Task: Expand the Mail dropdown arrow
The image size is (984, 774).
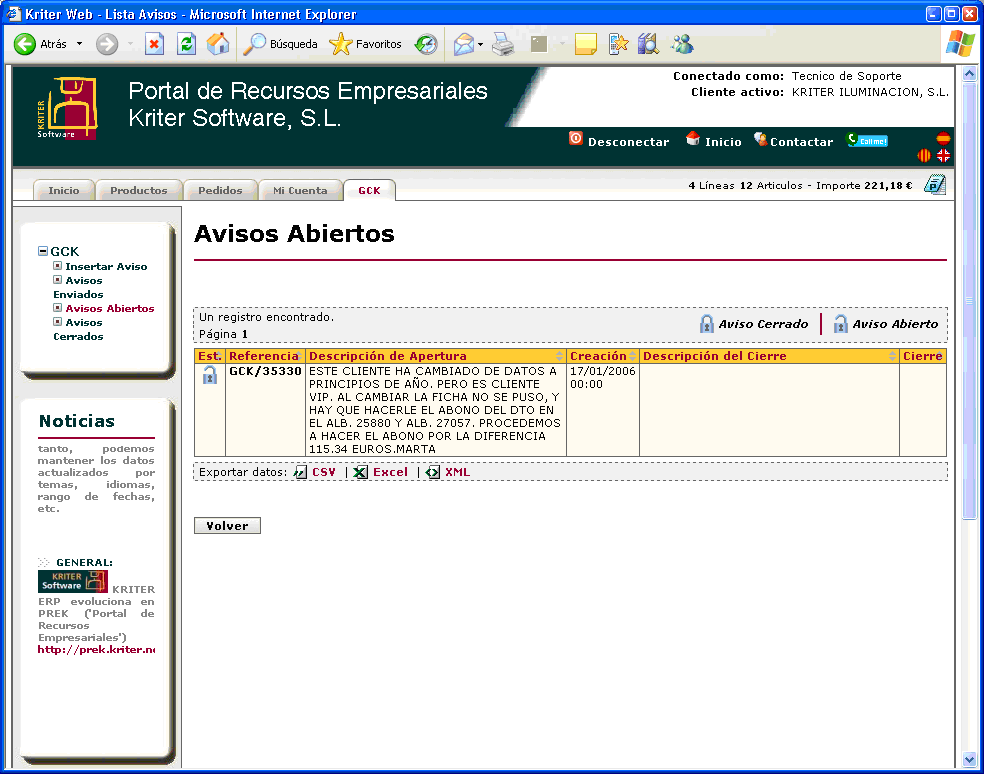Action: click(480, 44)
